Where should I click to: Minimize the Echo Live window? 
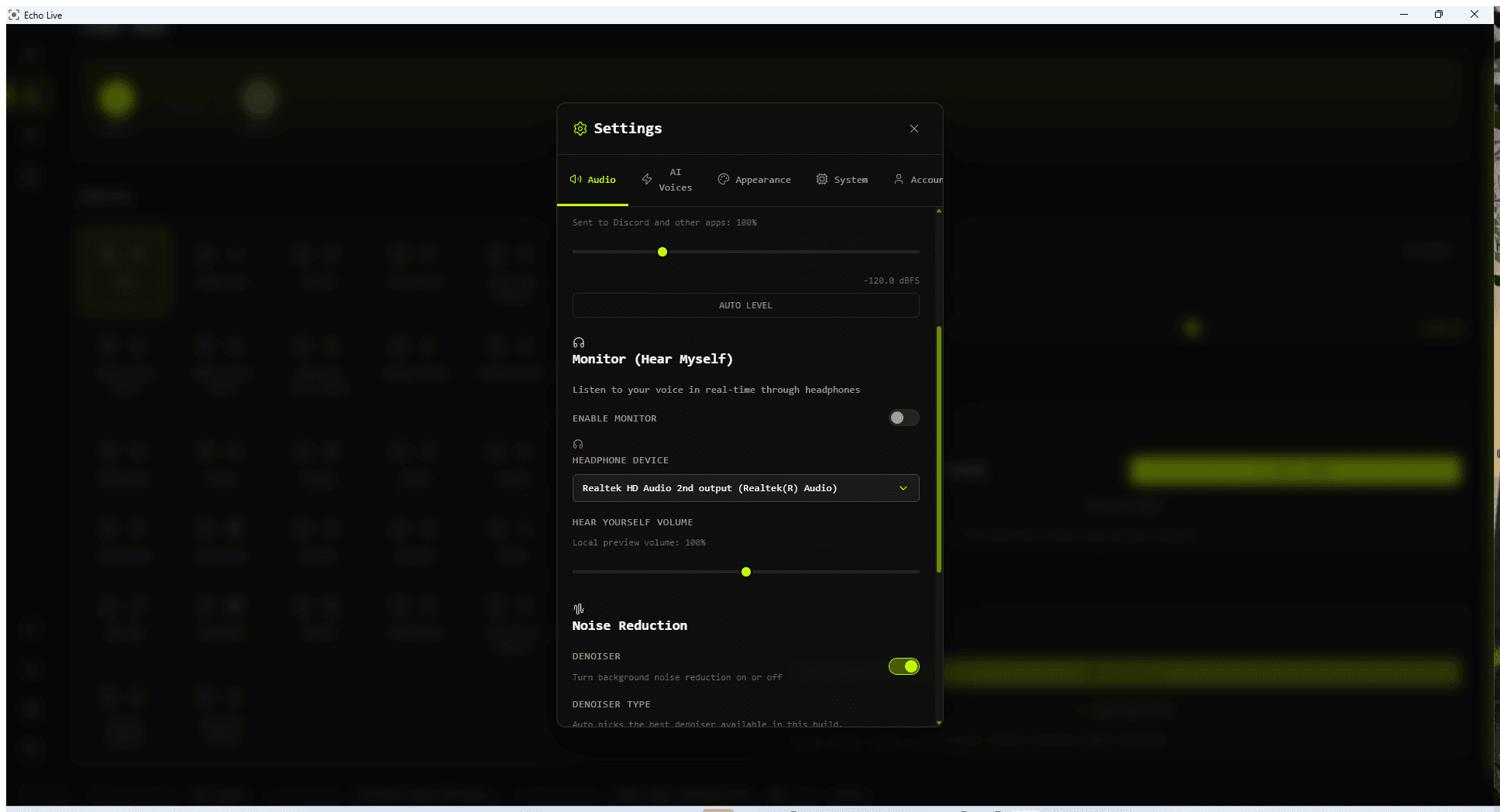pos(1404,14)
